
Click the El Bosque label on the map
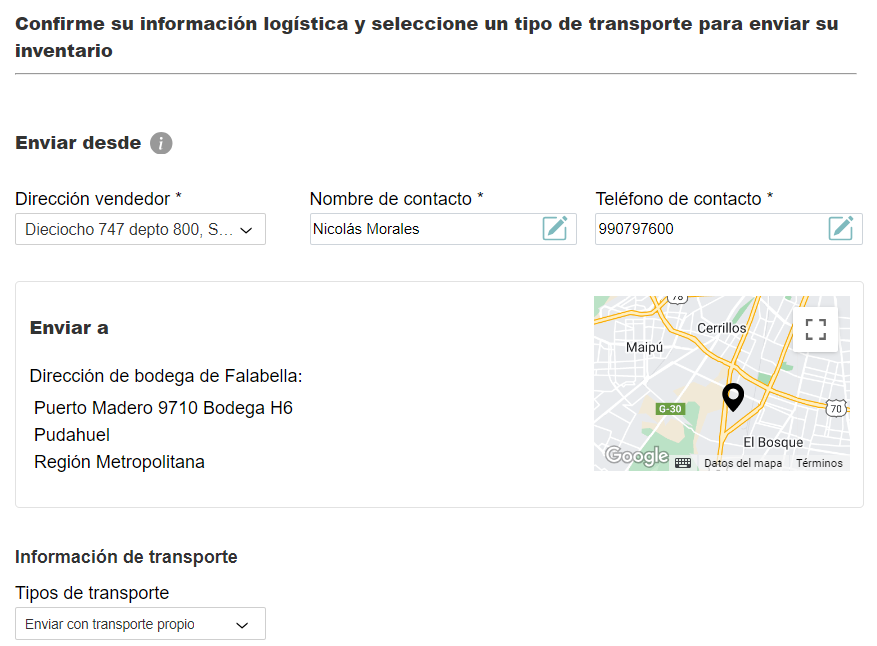coord(773,442)
